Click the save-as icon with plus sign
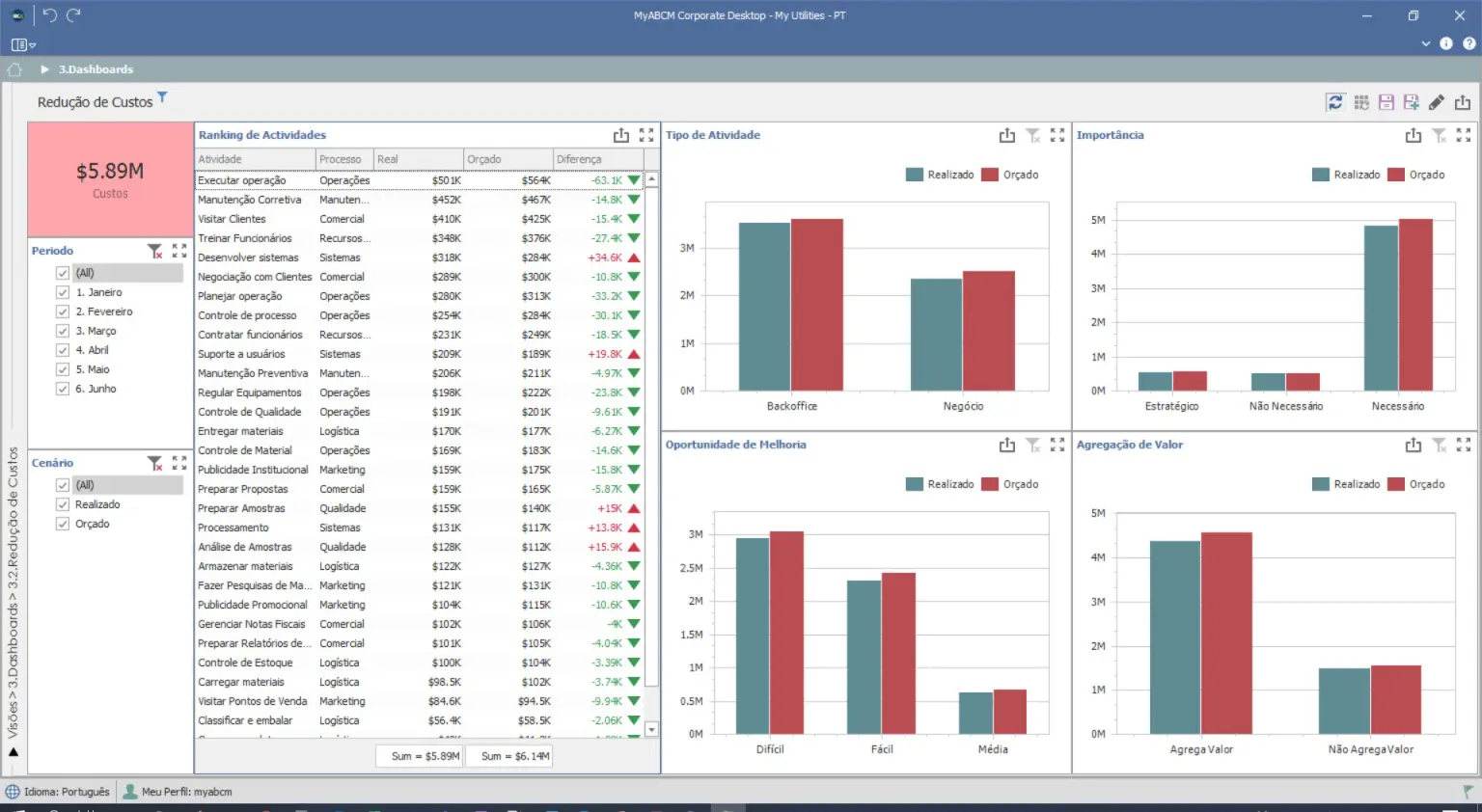 pos(1412,102)
